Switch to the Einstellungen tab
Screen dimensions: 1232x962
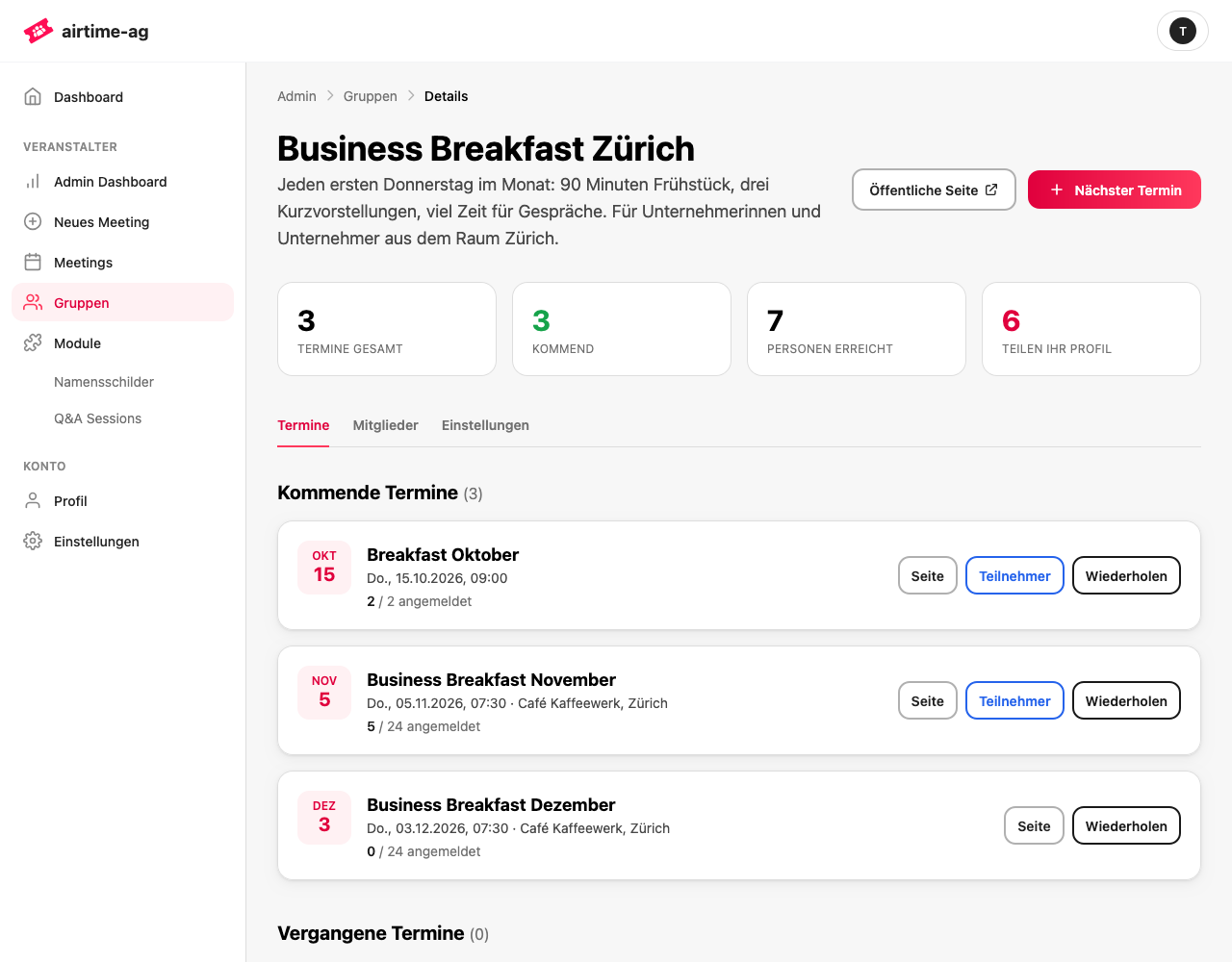485,425
